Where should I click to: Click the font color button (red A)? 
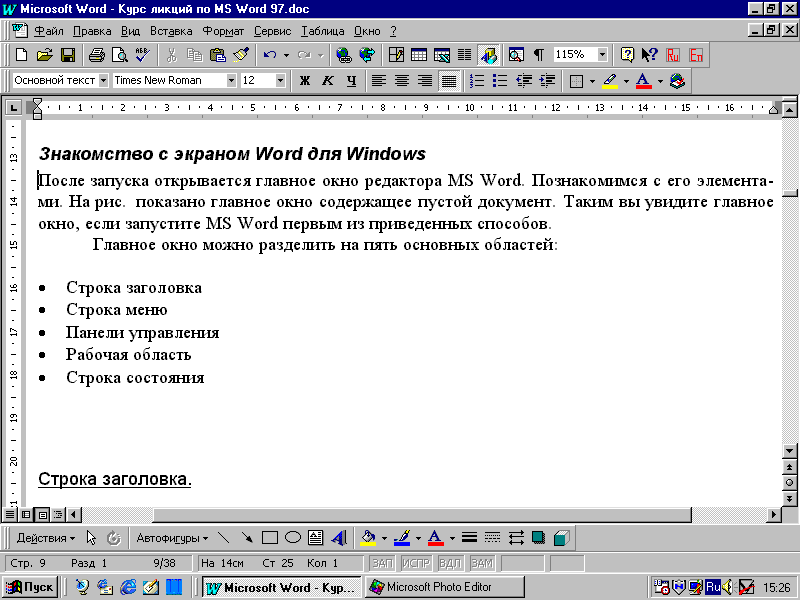click(x=643, y=81)
